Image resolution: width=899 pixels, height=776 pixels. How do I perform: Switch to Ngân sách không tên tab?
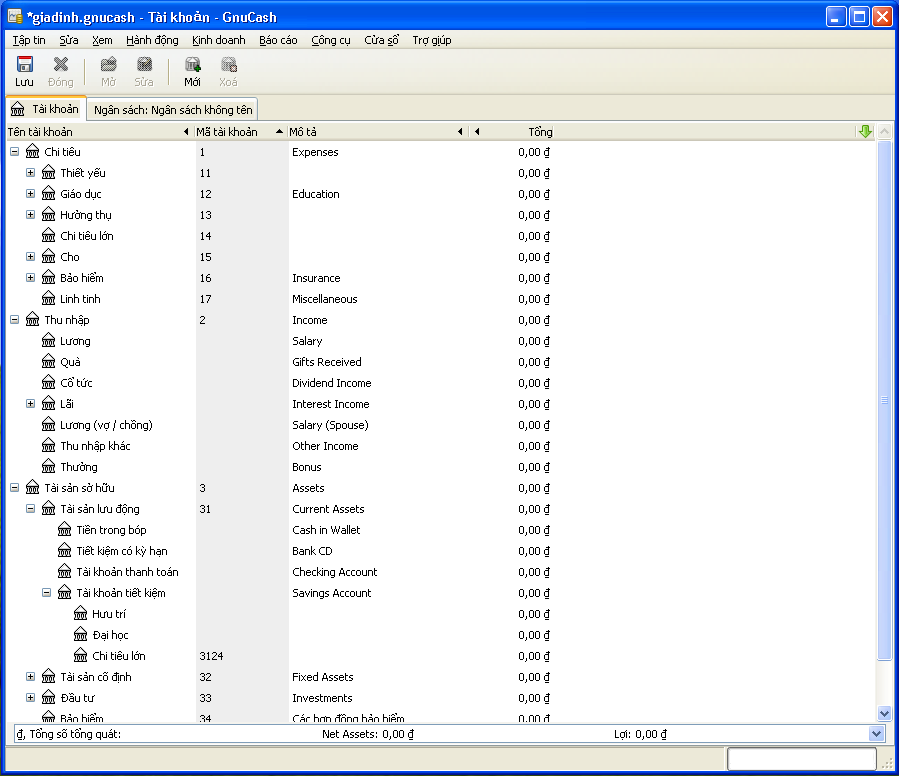tap(173, 110)
